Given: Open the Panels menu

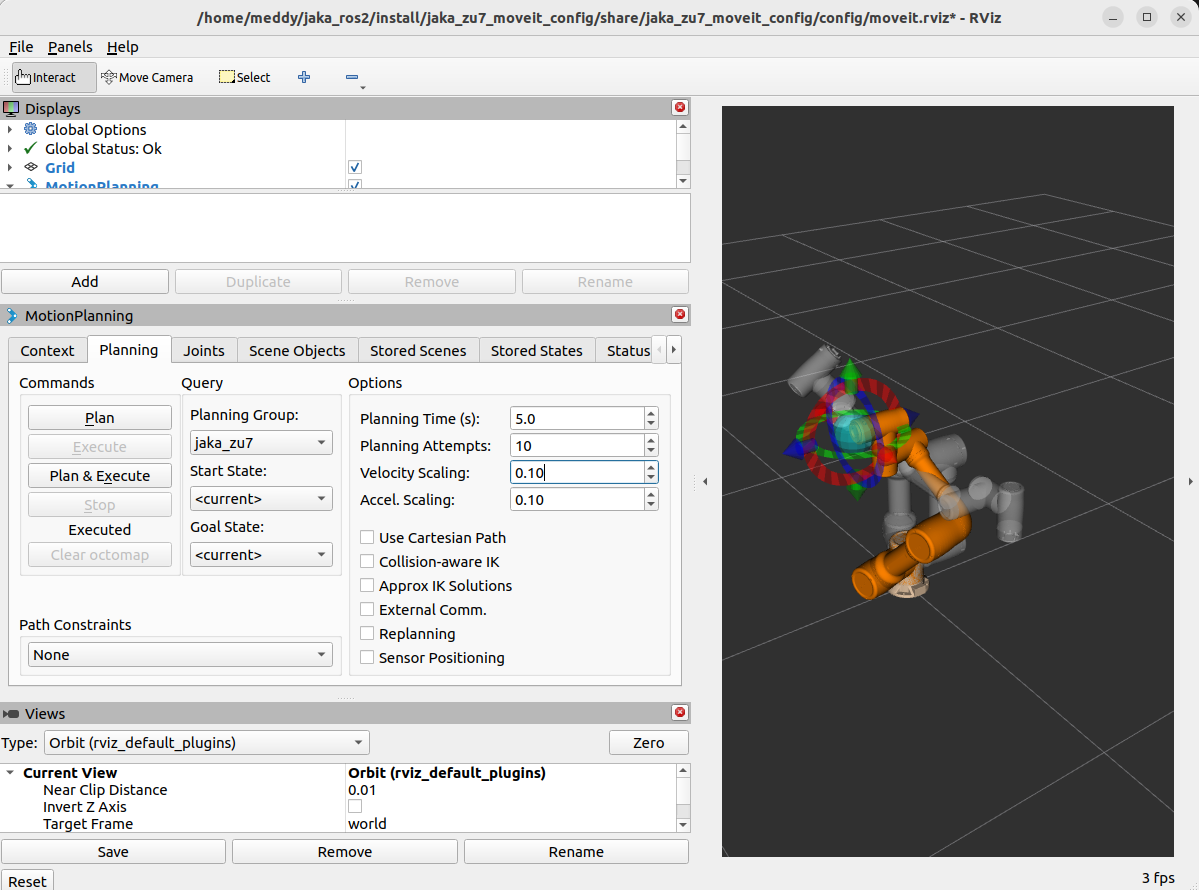Looking at the screenshot, I should pos(70,47).
